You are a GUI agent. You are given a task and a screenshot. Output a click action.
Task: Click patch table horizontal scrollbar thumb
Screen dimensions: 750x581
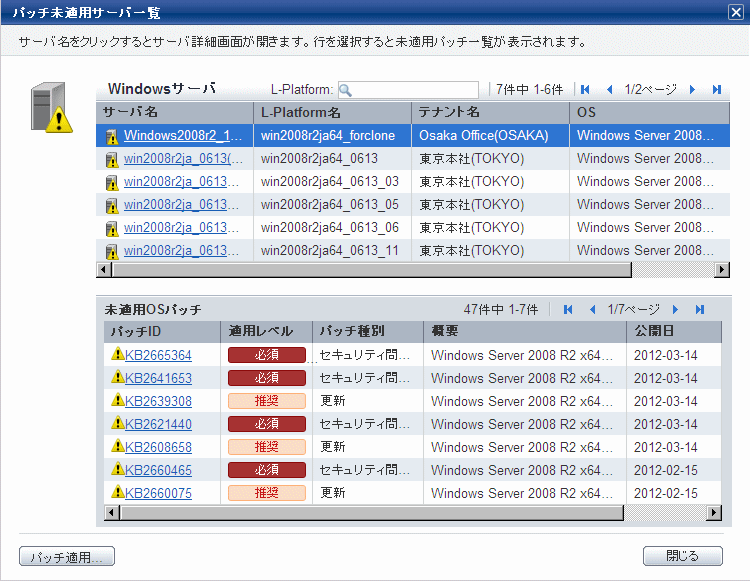[372, 513]
